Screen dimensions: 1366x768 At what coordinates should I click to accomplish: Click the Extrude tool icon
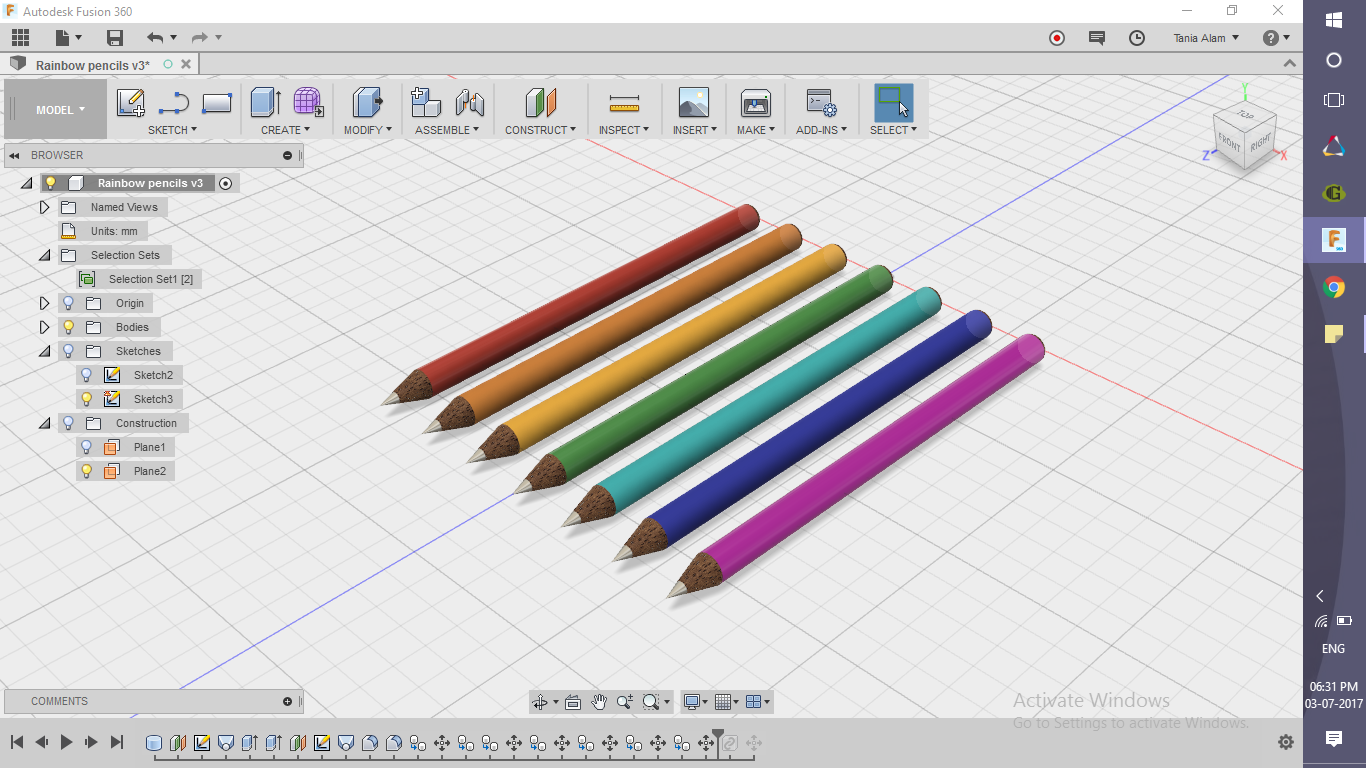[265, 103]
